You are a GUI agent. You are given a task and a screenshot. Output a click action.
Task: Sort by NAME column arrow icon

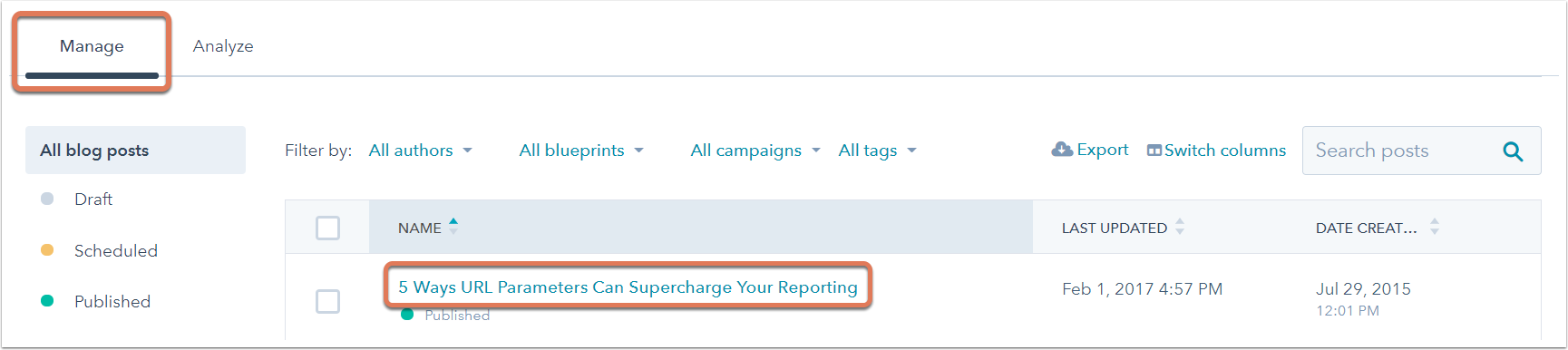point(453,227)
